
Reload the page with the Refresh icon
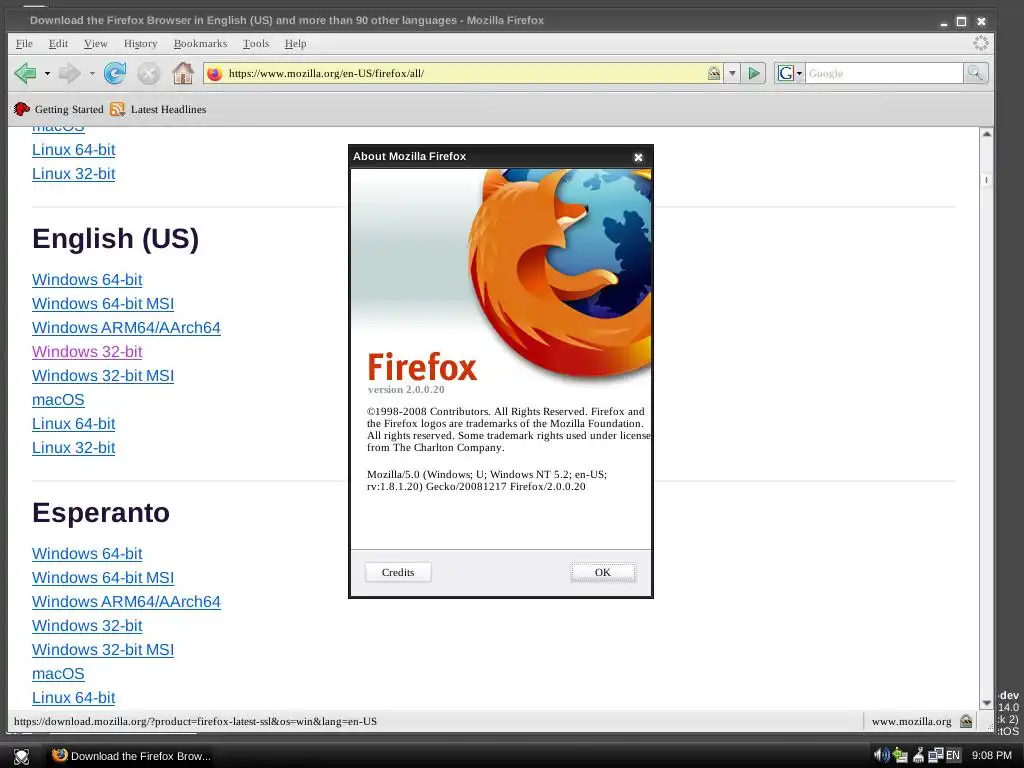[x=115, y=73]
